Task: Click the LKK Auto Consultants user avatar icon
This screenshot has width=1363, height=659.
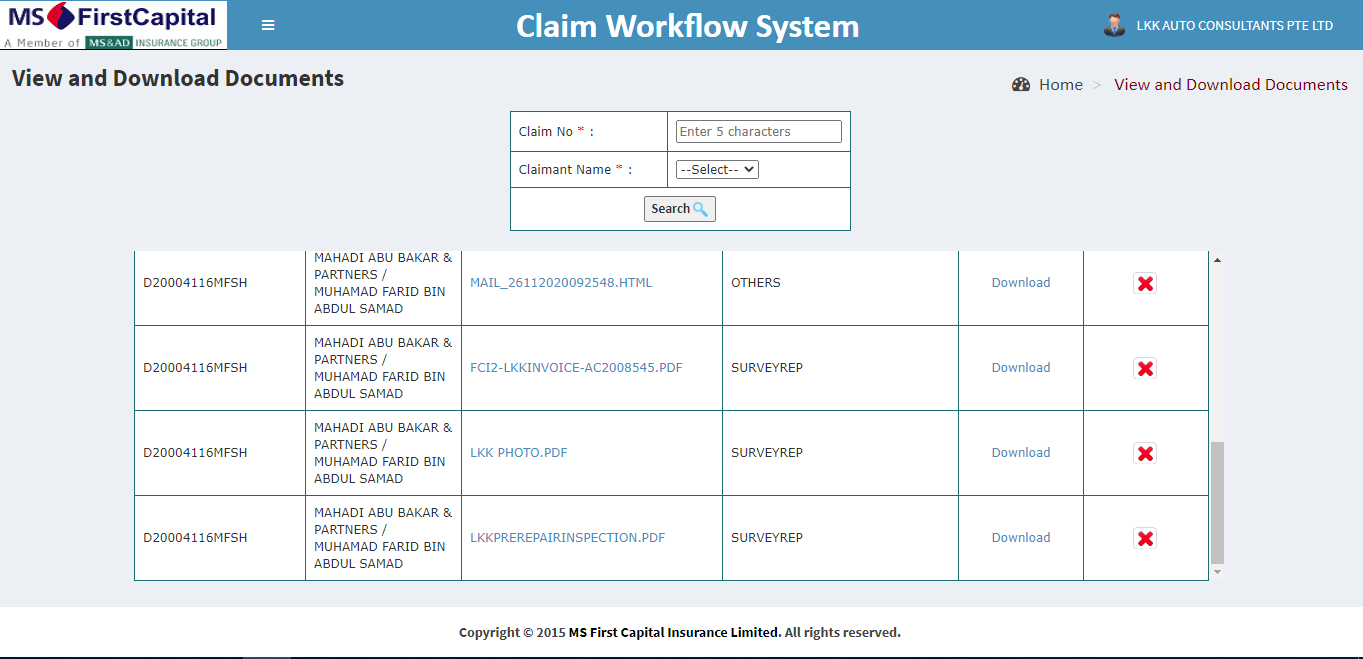Action: [x=1114, y=25]
